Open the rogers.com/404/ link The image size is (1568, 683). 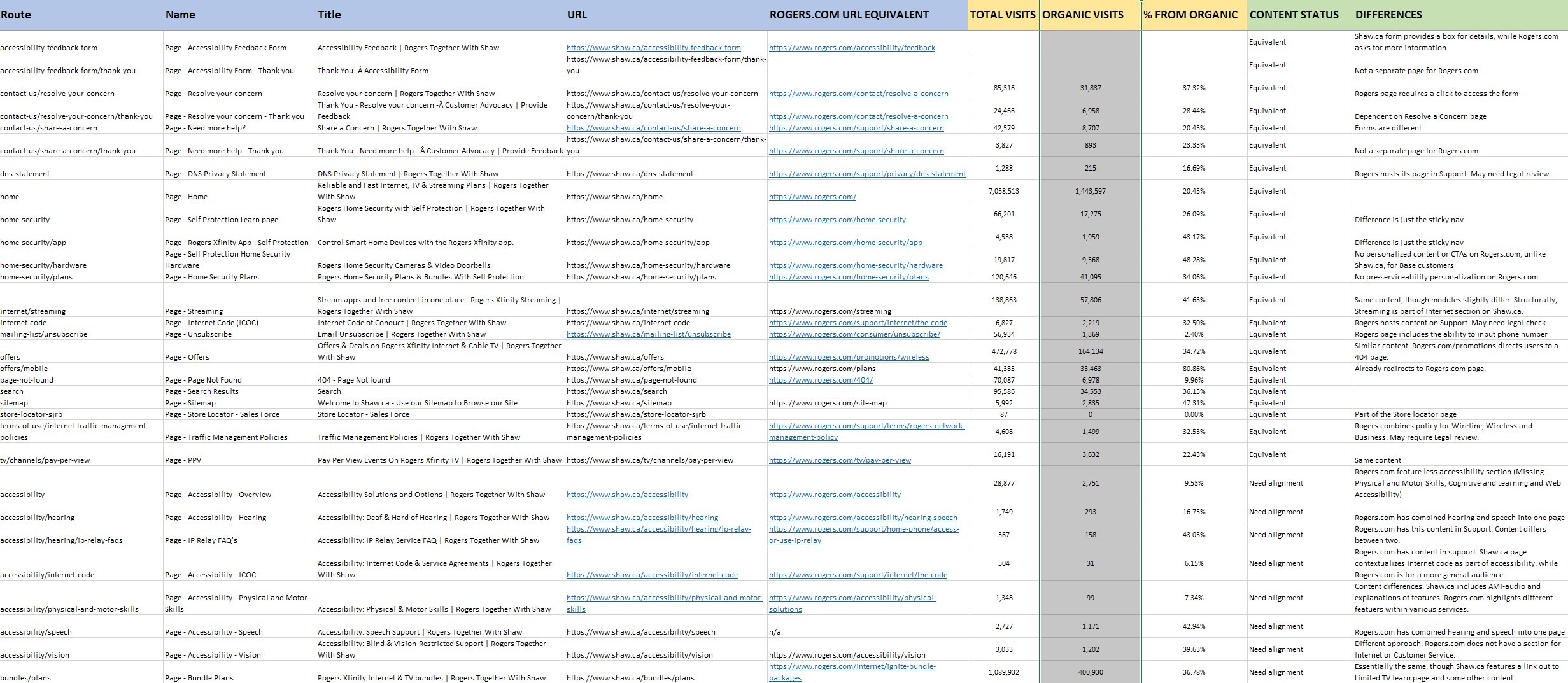821,380
